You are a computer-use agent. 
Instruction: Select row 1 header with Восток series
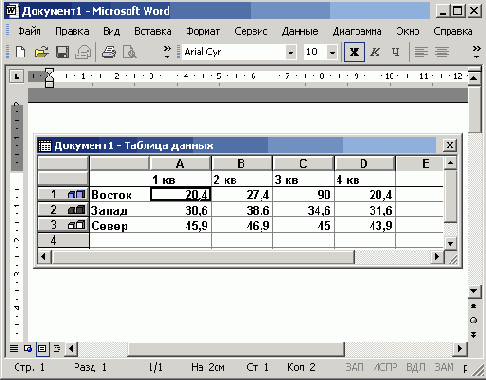[63, 194]
